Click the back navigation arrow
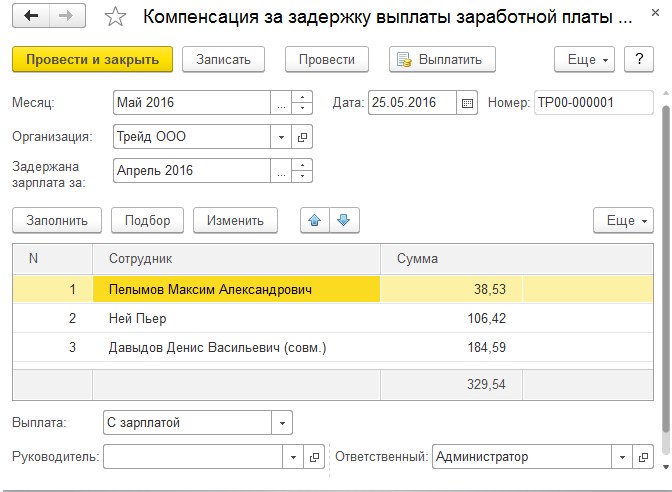Image resolution: width=672 pixels, height=492 pixels. [x=31, y=17]
